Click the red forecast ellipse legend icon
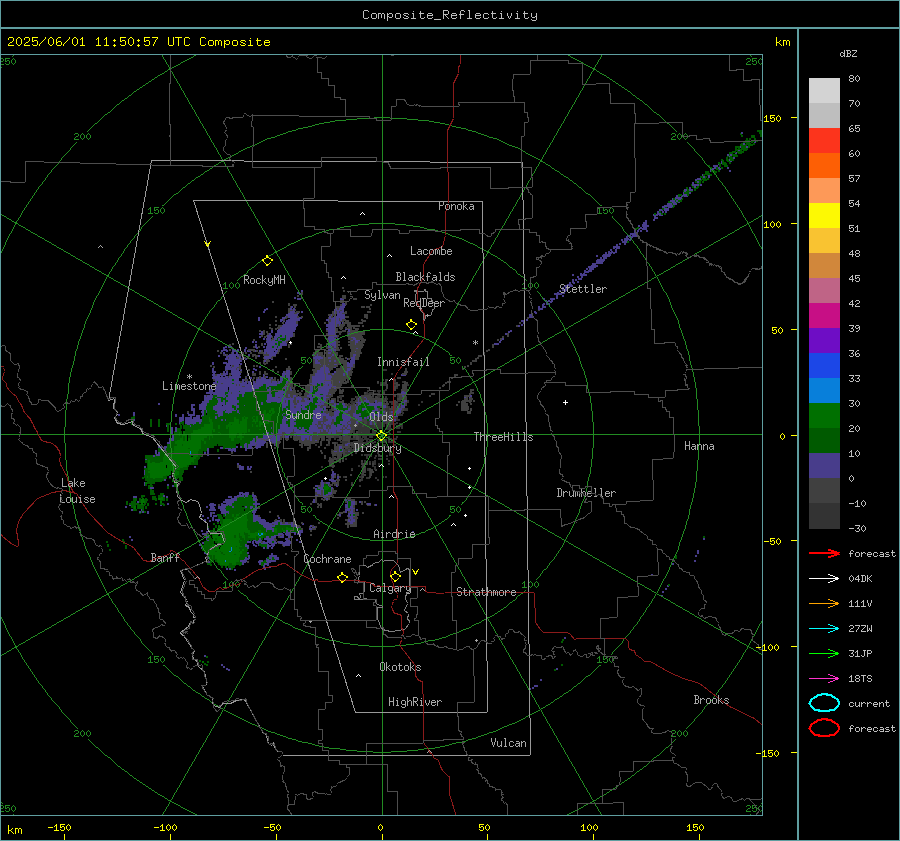This screenshot has width=900, height=841. [824, 728]
